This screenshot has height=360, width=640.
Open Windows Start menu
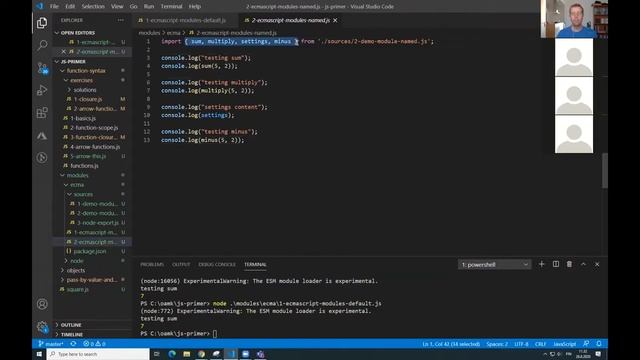[x=39, y=354]
